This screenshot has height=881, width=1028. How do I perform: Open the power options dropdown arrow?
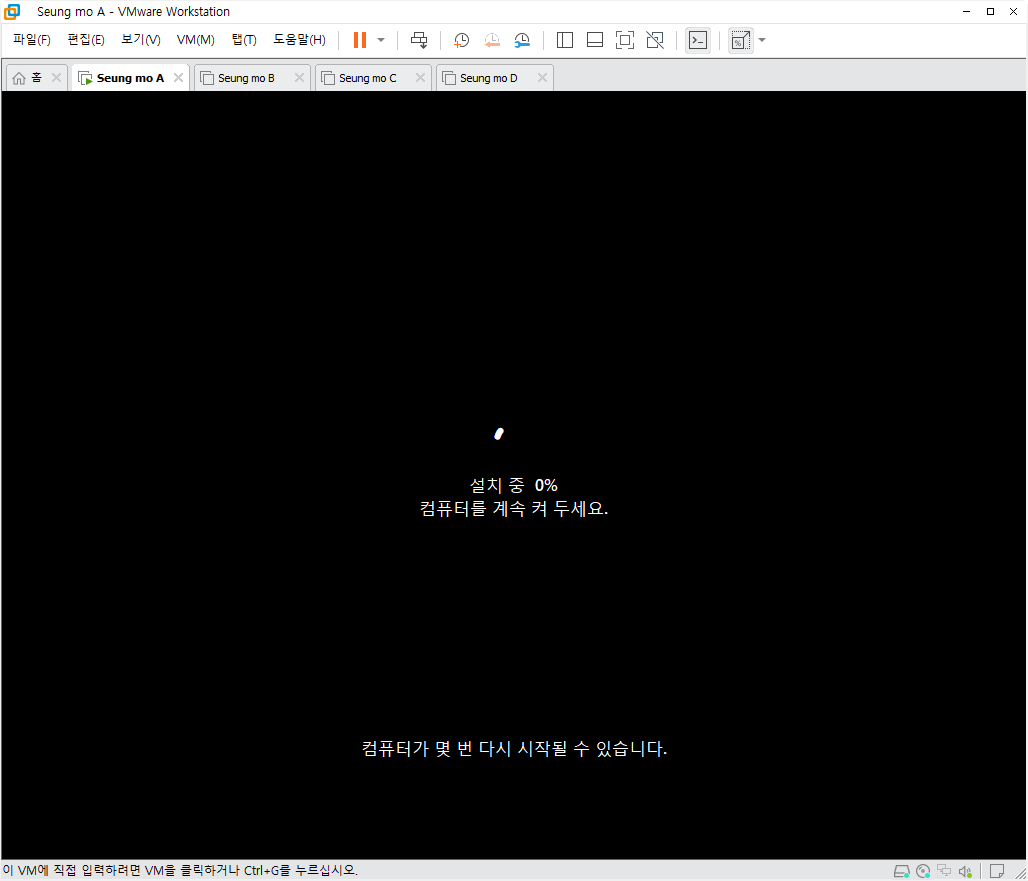coord(381,40)
